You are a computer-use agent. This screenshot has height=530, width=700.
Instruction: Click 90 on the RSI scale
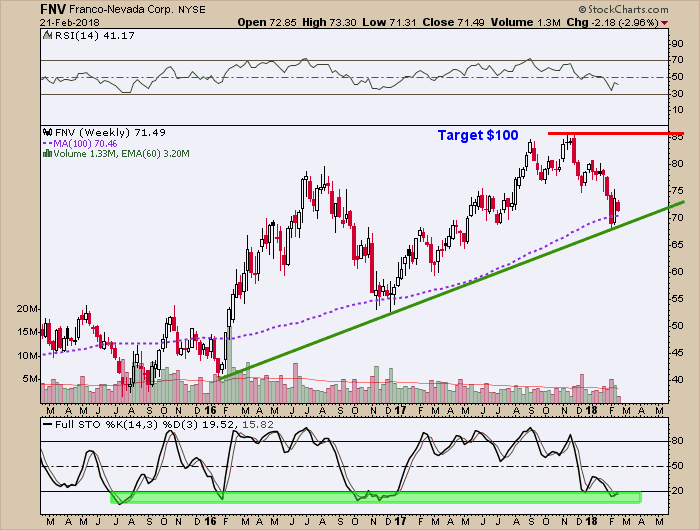677,44
